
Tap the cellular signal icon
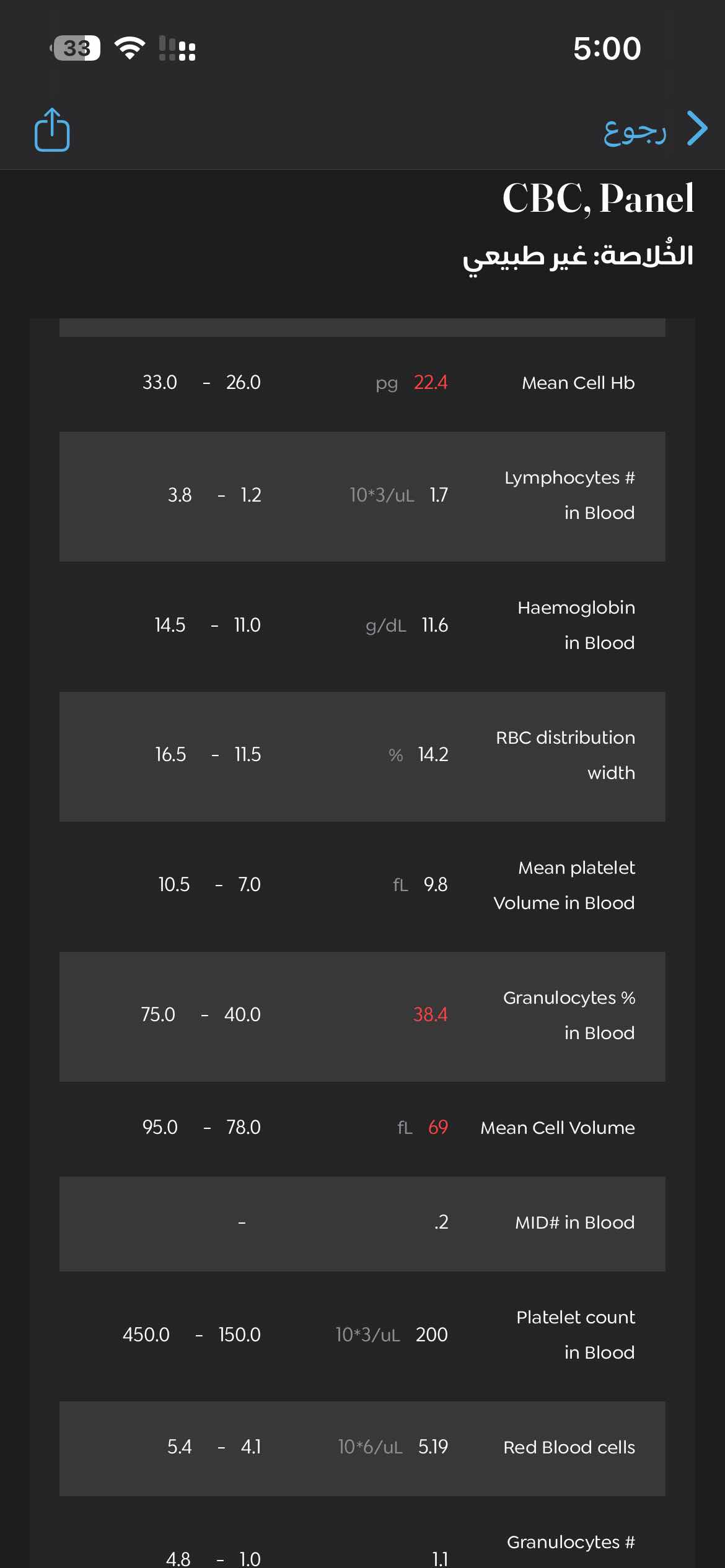[177, 48]
